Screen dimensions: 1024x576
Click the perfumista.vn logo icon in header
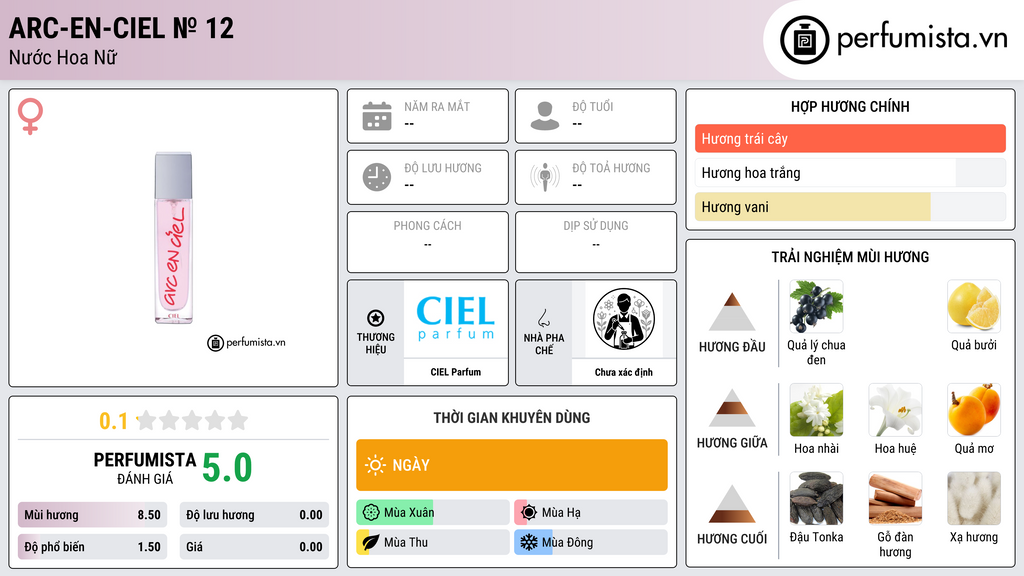804,40
